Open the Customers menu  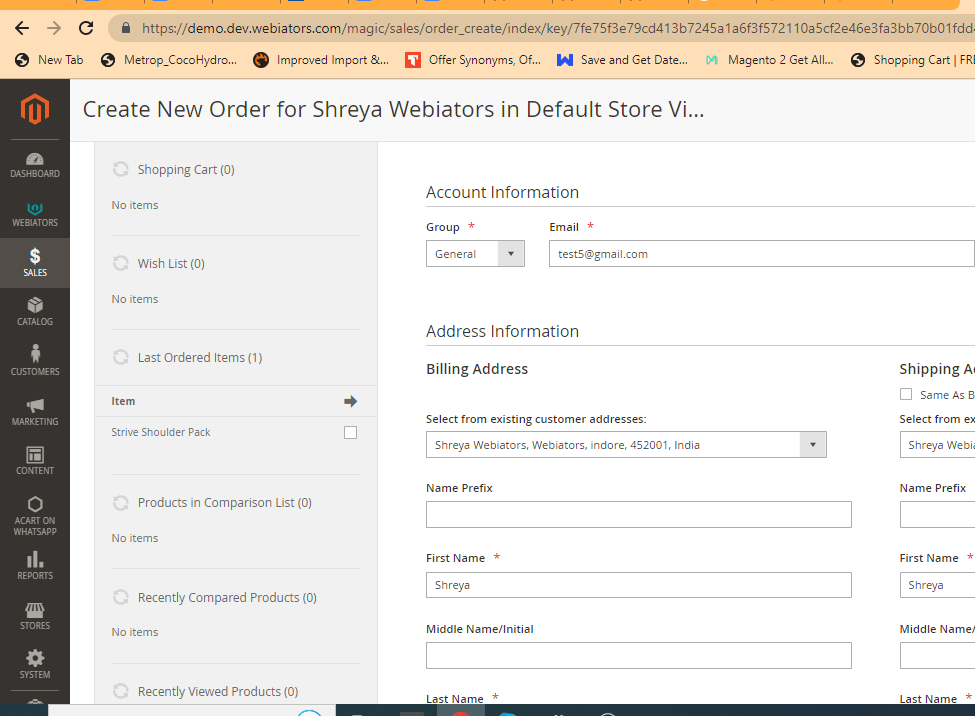coord(35,361)
